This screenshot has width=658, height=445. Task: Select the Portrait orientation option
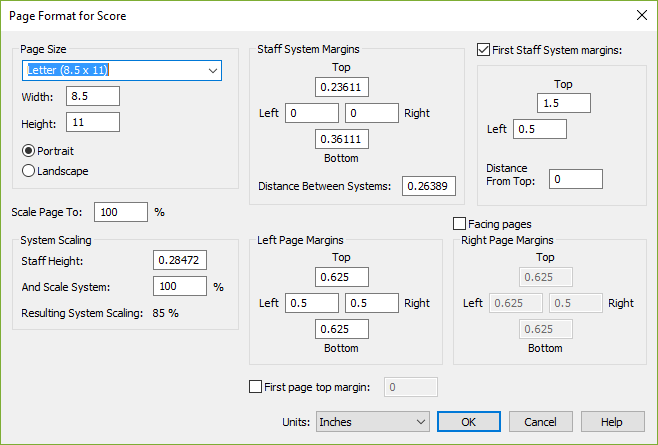(29, 150)
